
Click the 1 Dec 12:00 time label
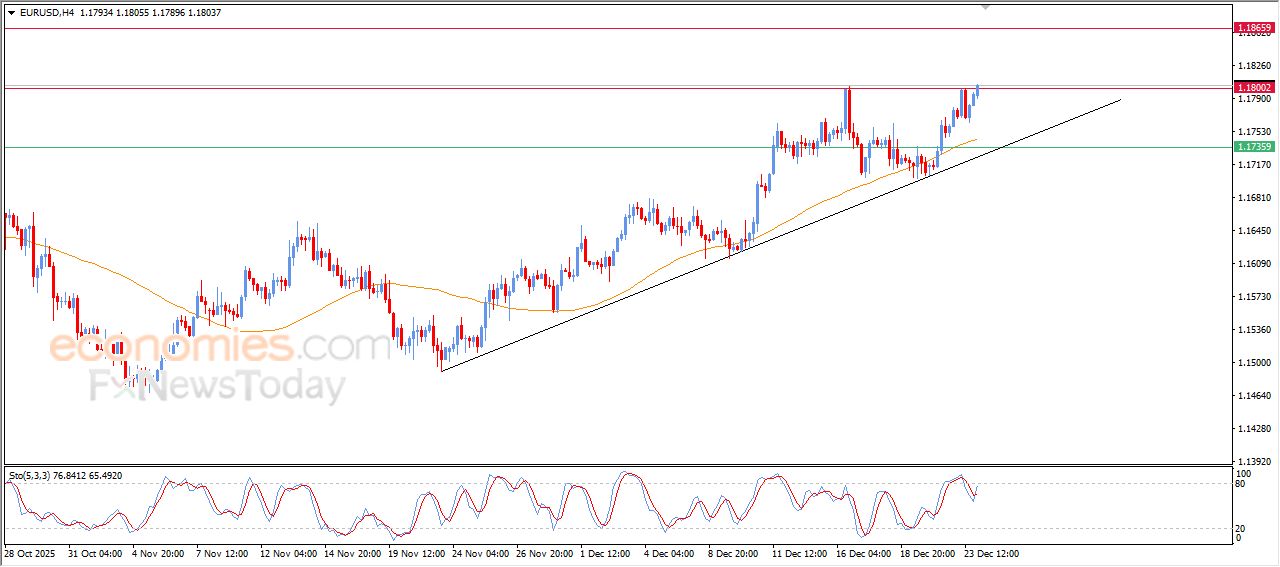(x=604, y=553)
